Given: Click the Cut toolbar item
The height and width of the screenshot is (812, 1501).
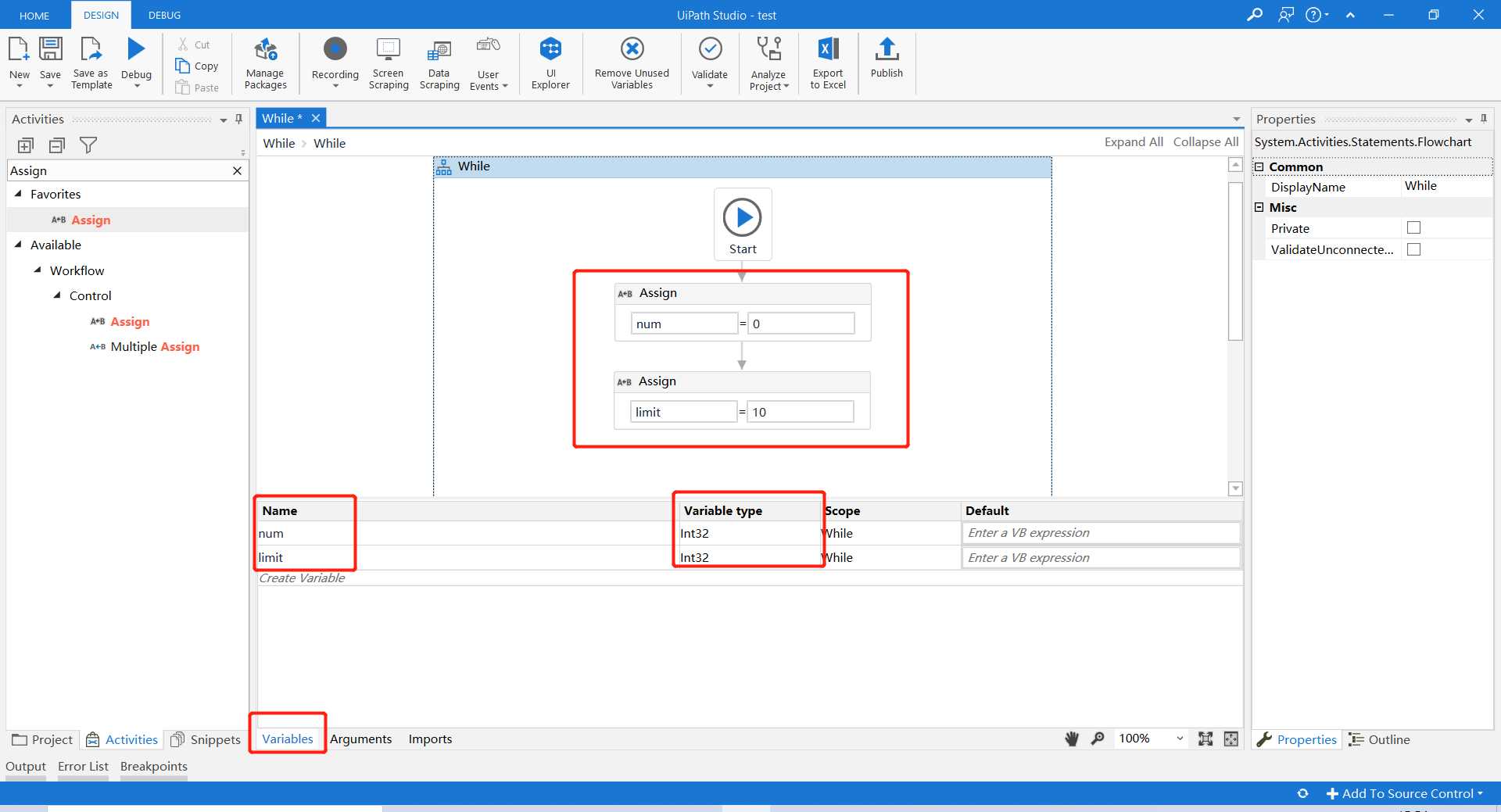Looking at the screenshot, I should [194, 45].
